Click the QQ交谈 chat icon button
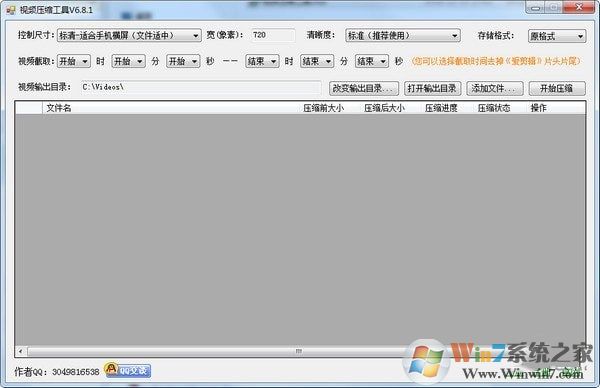 pyautogui.click(x=127, y=370)
